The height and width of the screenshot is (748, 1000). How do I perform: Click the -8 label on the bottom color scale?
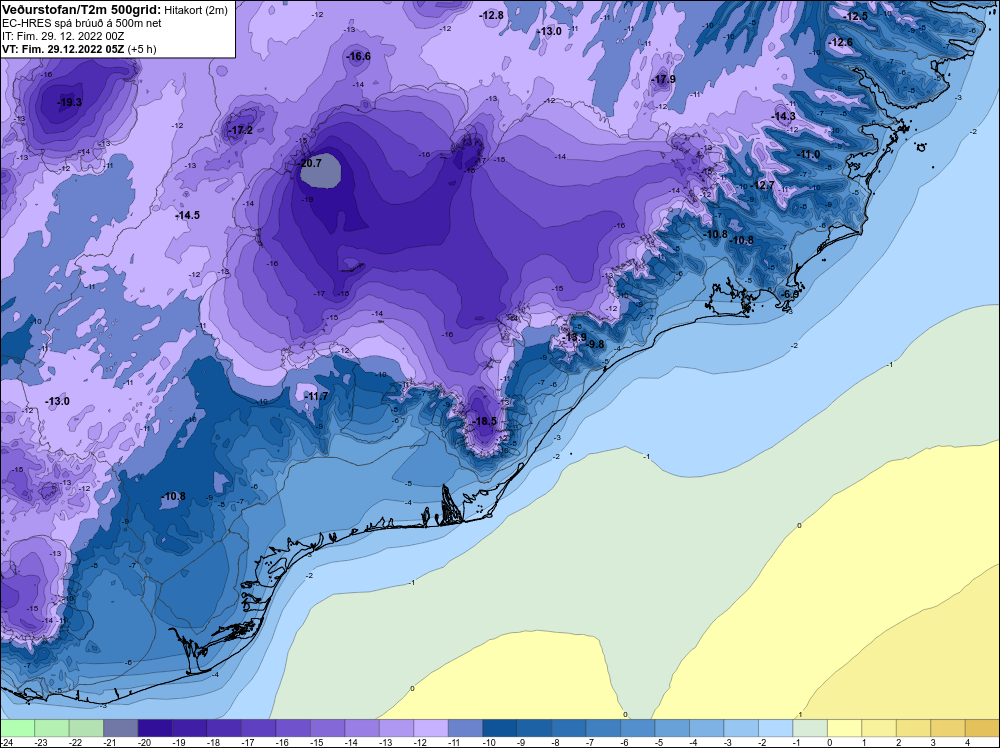pyautogui.click(x=557, y=742)
